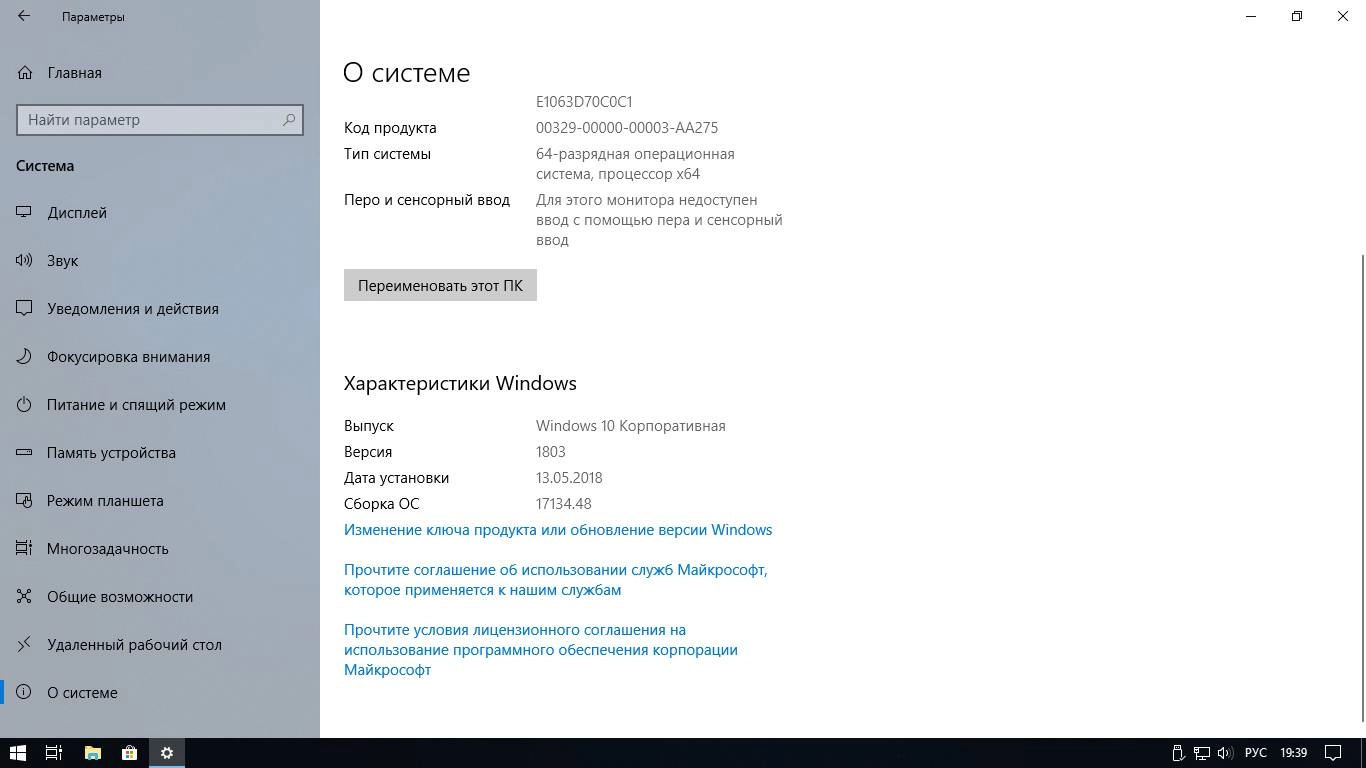This screenshot has width=1366, height=768.
Task: Click the Перо и сенсорный ввод label
Action: (427, 200)
